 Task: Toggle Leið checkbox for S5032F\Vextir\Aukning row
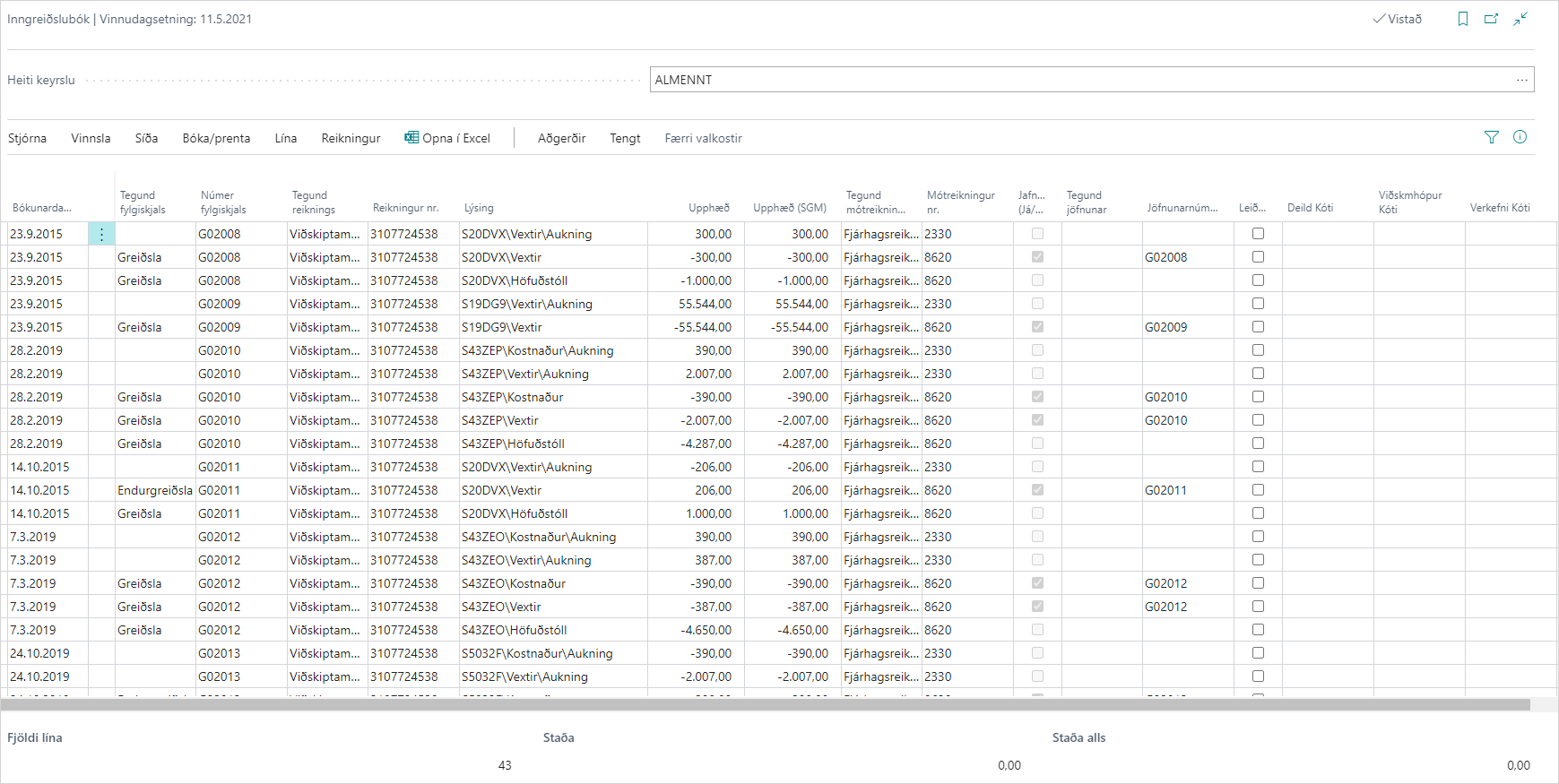[1259, 676]
